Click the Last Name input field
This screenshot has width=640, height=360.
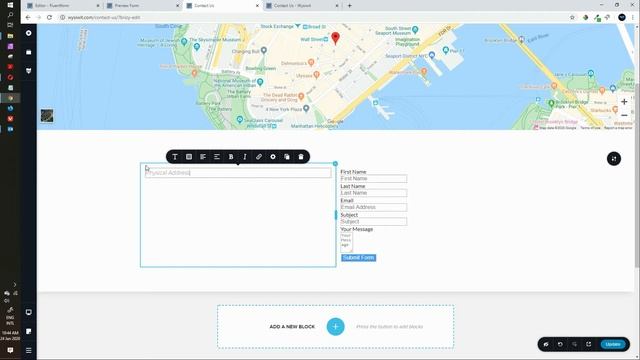click(373, 193)
